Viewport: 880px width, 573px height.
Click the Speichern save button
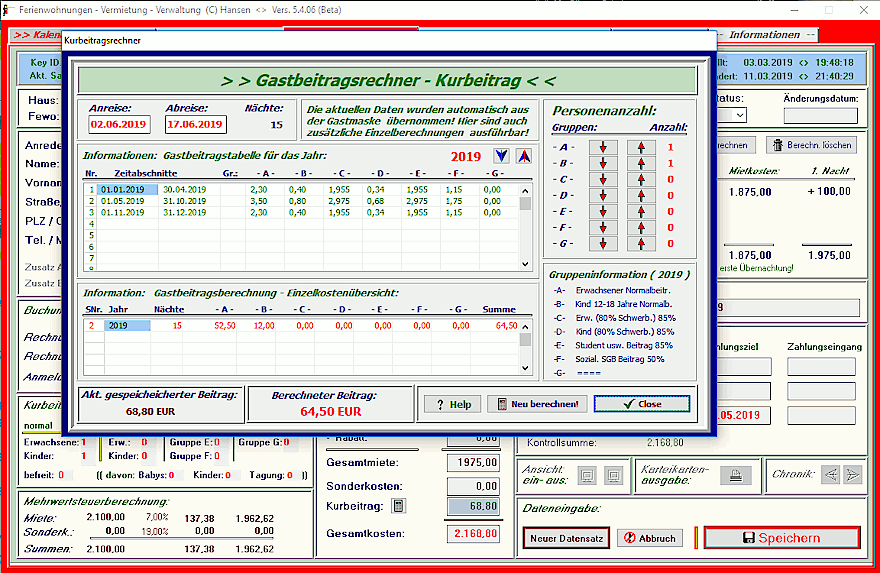[x=781, y=538]
